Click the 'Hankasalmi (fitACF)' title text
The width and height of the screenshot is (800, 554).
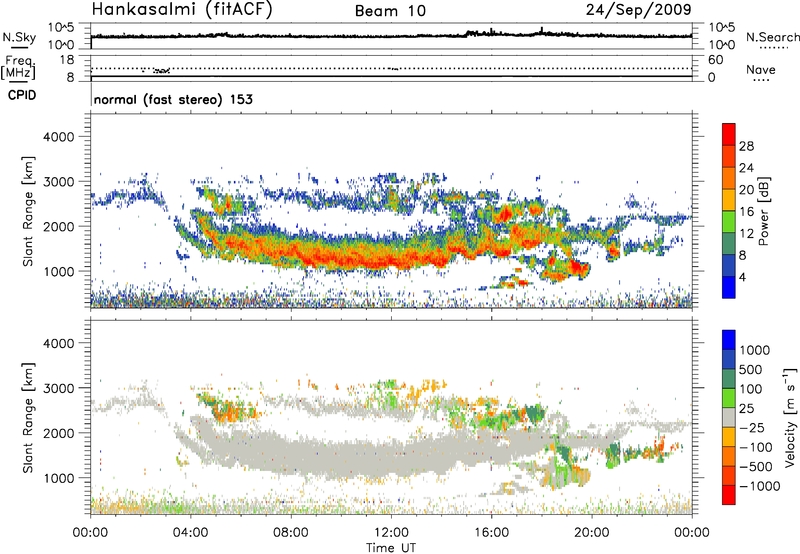point(182,9)
